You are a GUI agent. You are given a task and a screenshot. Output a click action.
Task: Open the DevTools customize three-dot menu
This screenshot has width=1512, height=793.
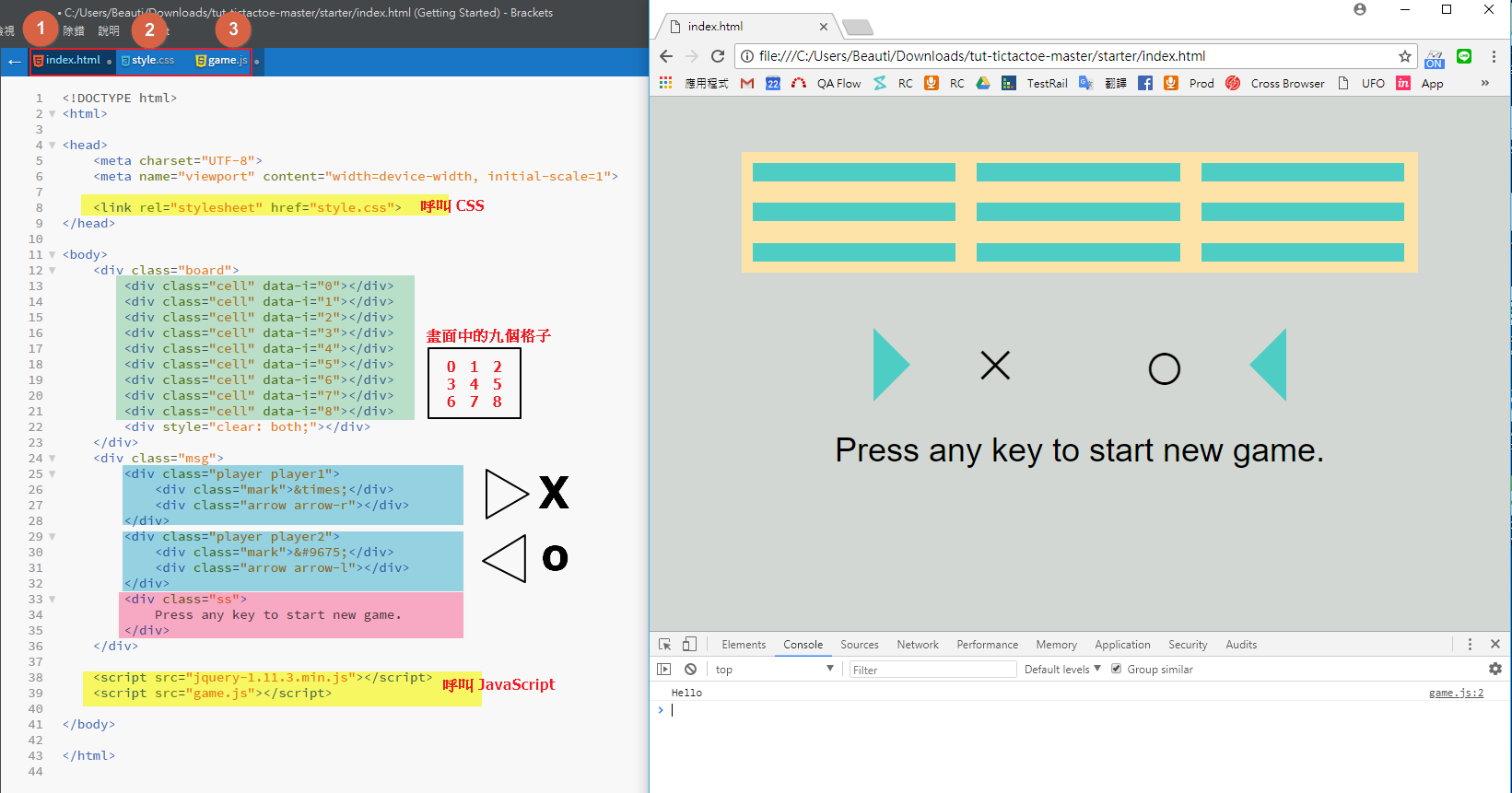(x=1471, y=645)
